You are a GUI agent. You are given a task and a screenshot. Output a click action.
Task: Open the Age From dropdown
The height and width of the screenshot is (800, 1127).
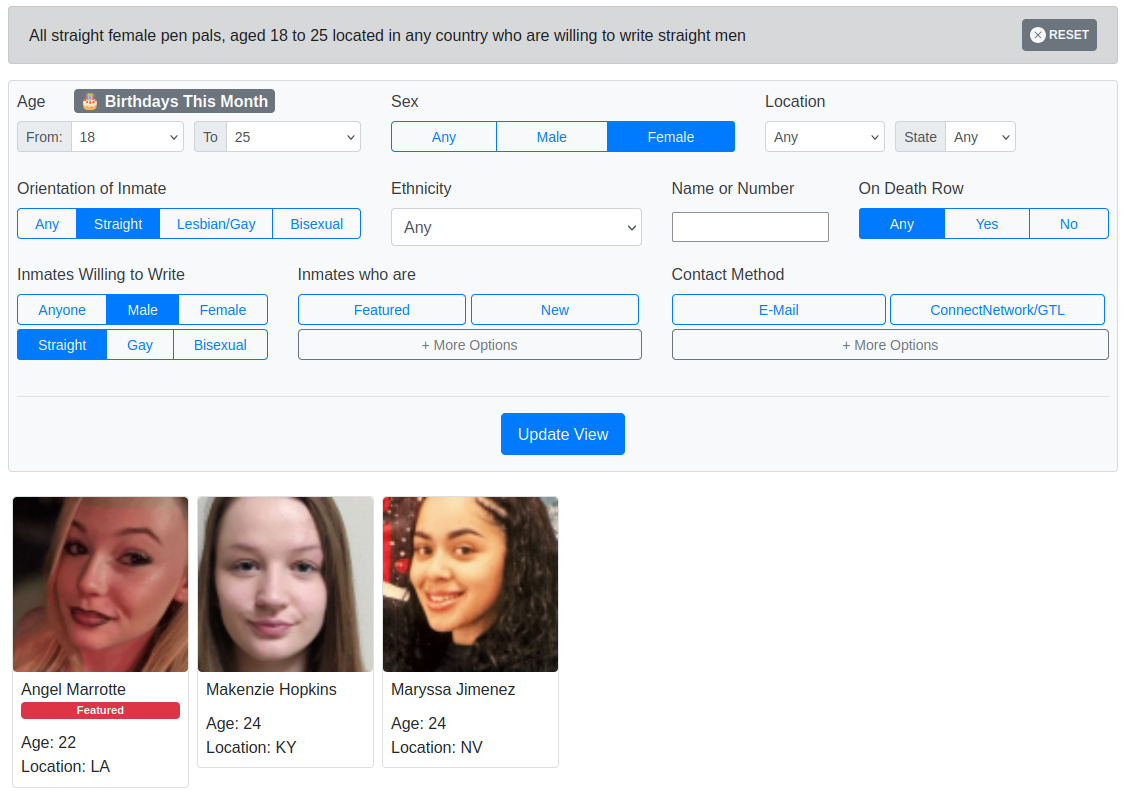(126, 137)
